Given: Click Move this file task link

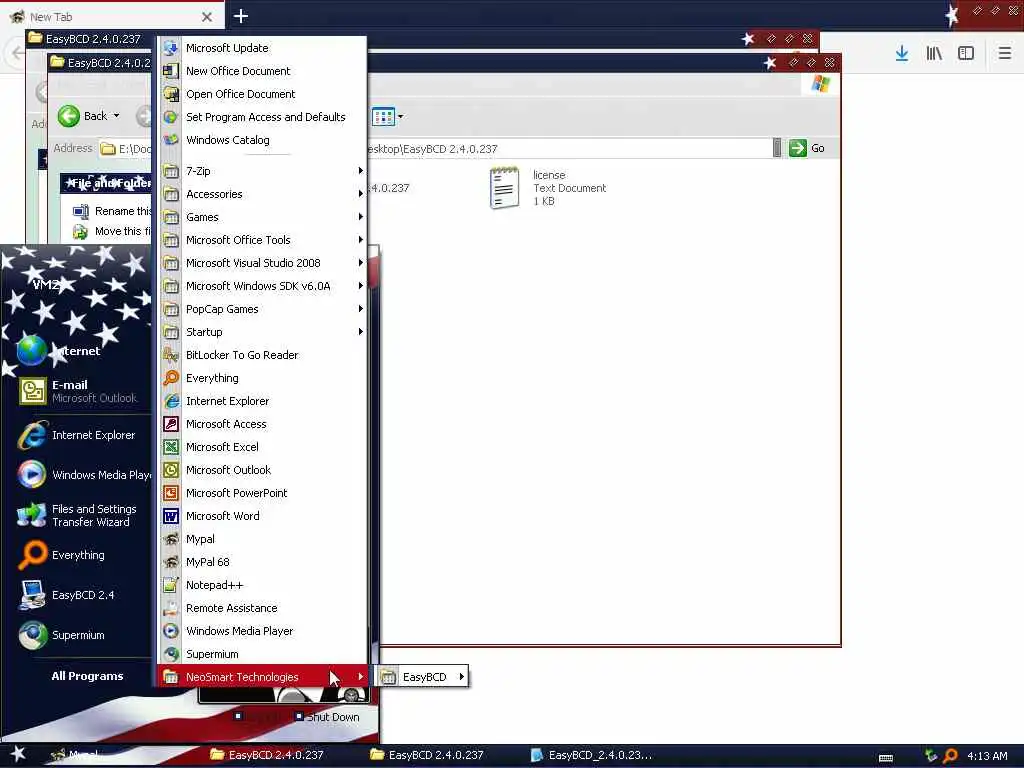Looking at the screenshot, I should coord(112,231).
